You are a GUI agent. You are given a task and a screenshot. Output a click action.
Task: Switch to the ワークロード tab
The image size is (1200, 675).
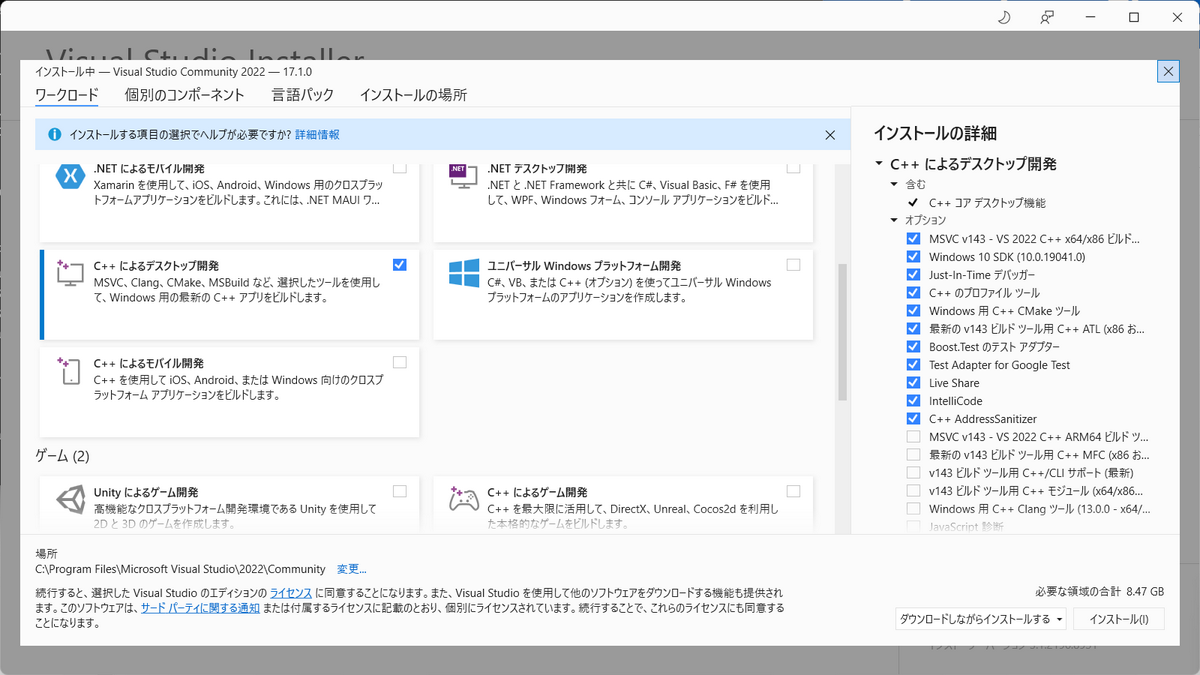[67, 95]
